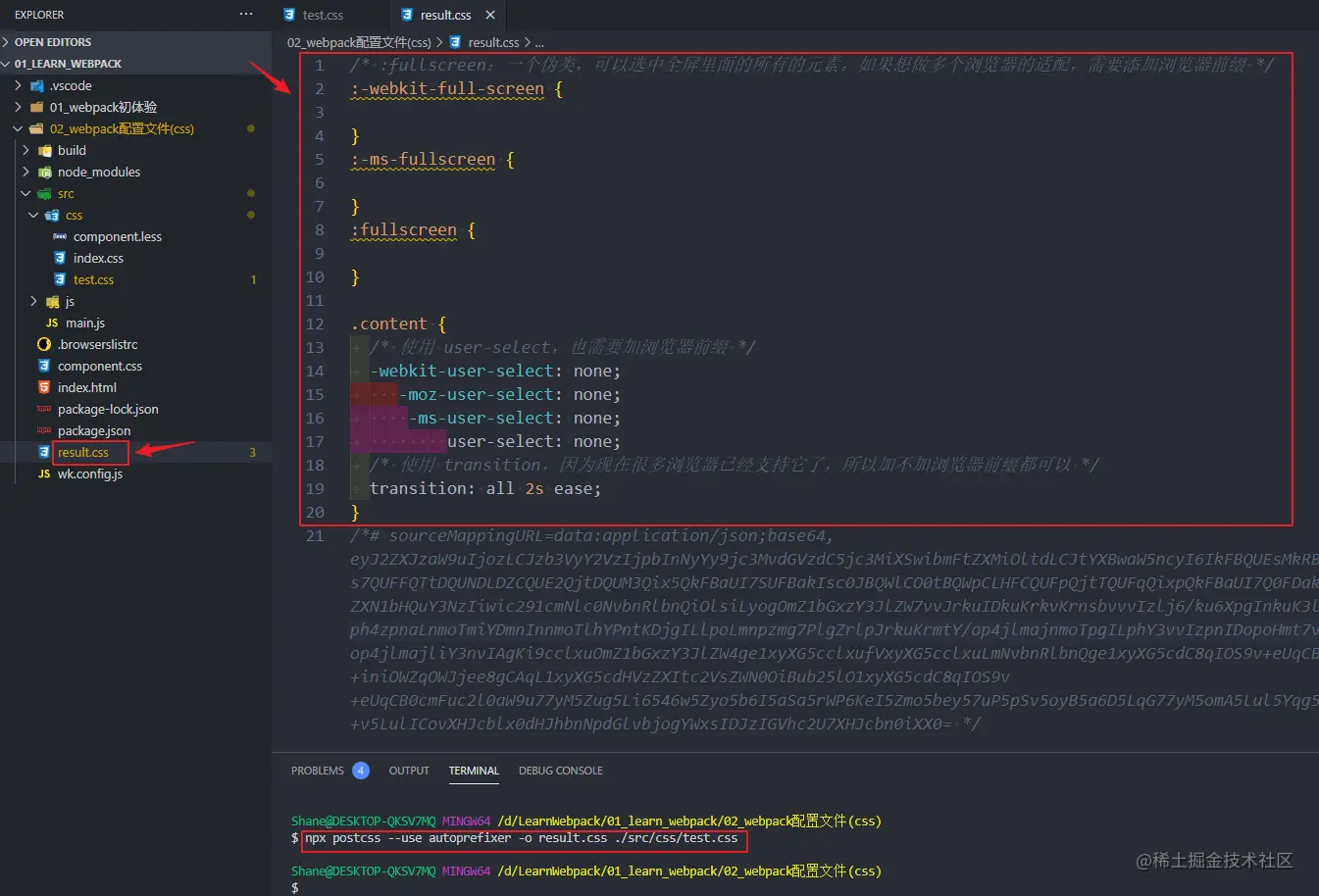Collapse the 02_webpack配置文件(css) folder chevron
This screenshot has width=1319, height=896.
[19, 128]
